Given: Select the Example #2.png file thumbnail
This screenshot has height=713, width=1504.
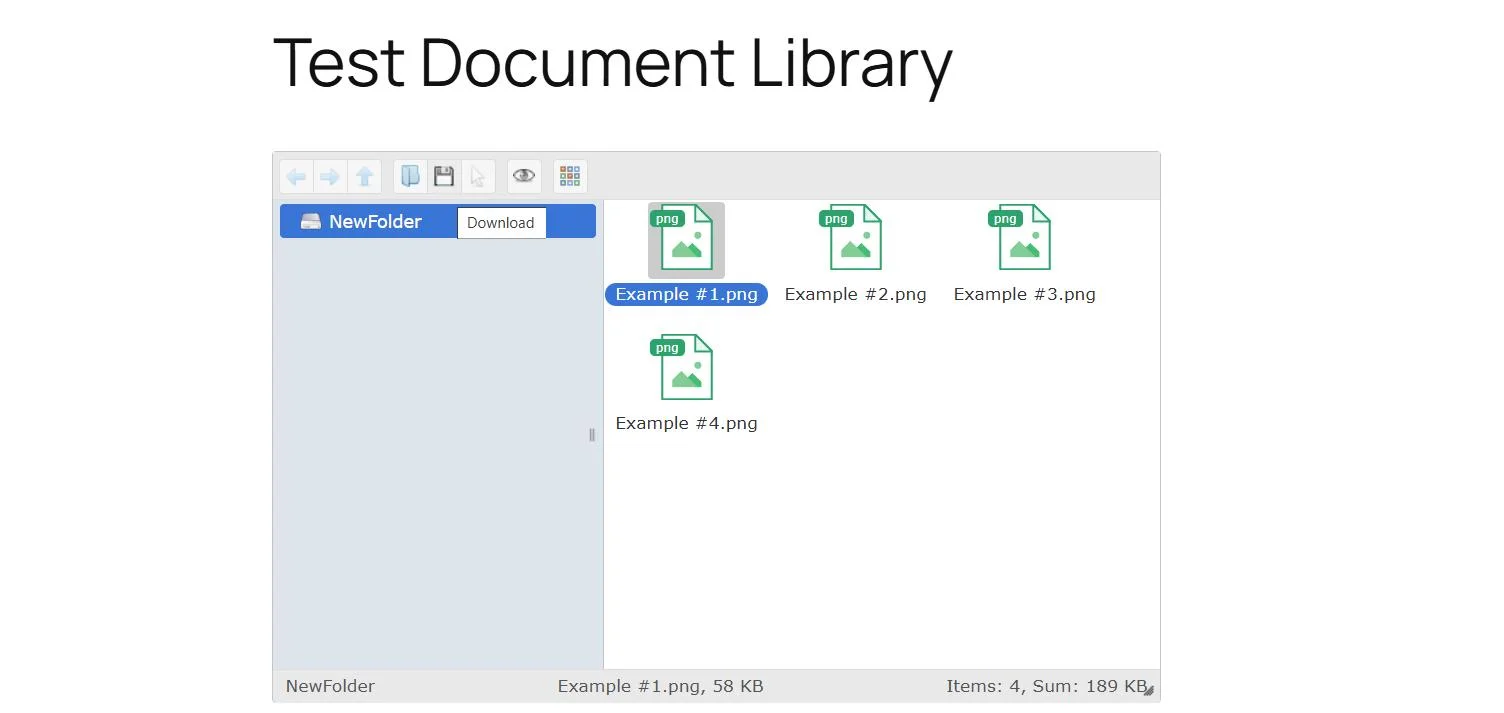Looking at the screenshot, I should coord(855,240).
